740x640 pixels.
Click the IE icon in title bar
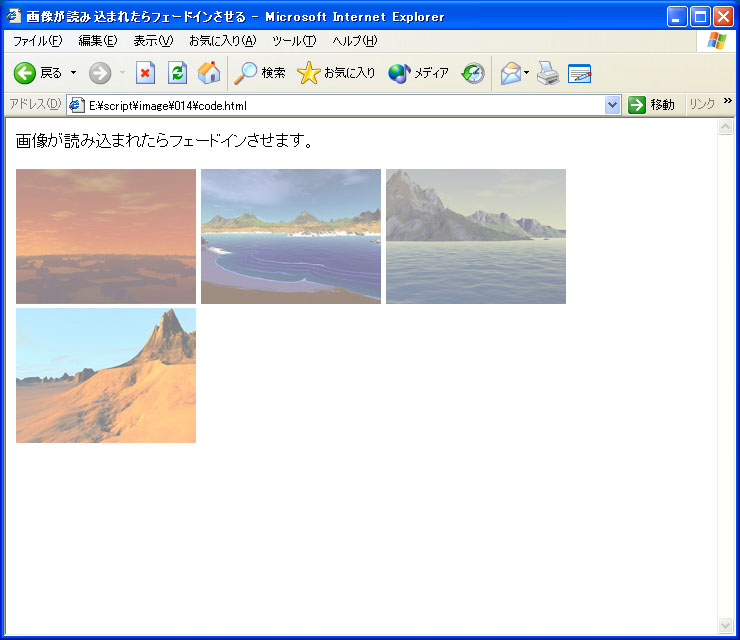(x=14, y=16)
